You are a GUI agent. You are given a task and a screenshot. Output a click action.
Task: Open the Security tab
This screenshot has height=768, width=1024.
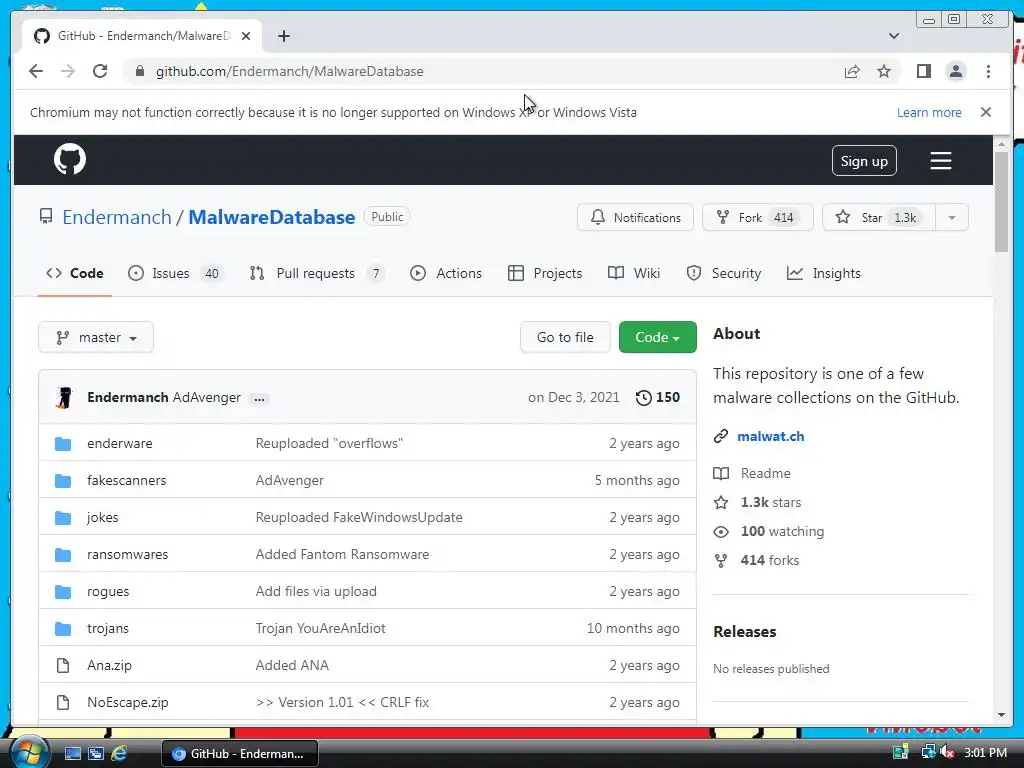click(724, 274)
